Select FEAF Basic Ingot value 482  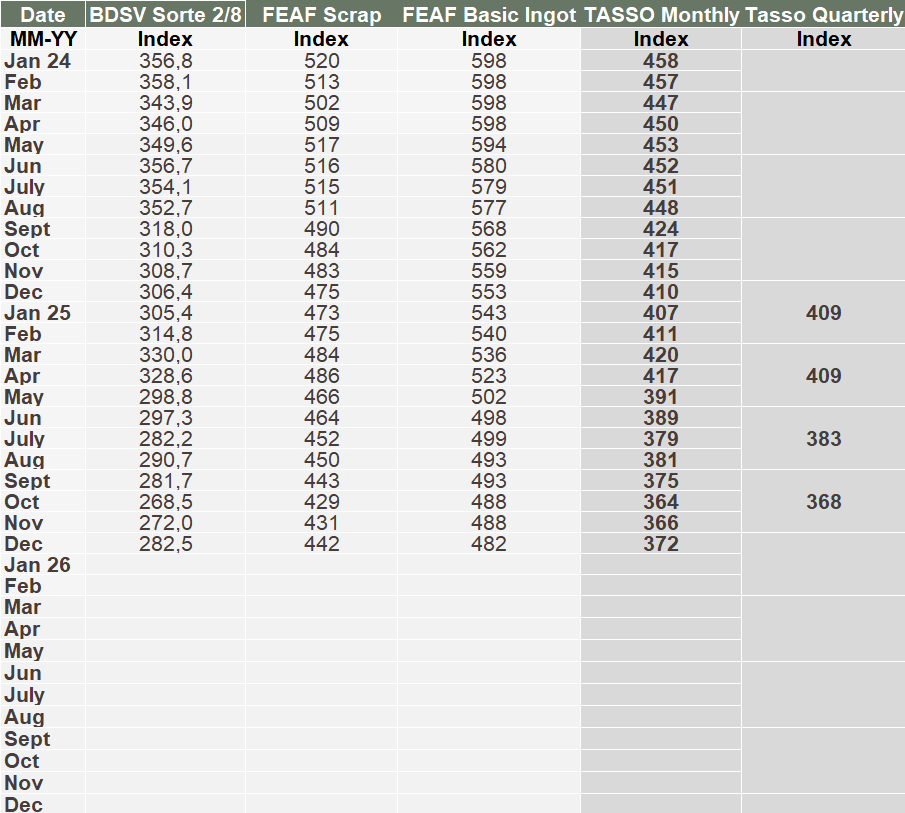click(x=489, y=544)
